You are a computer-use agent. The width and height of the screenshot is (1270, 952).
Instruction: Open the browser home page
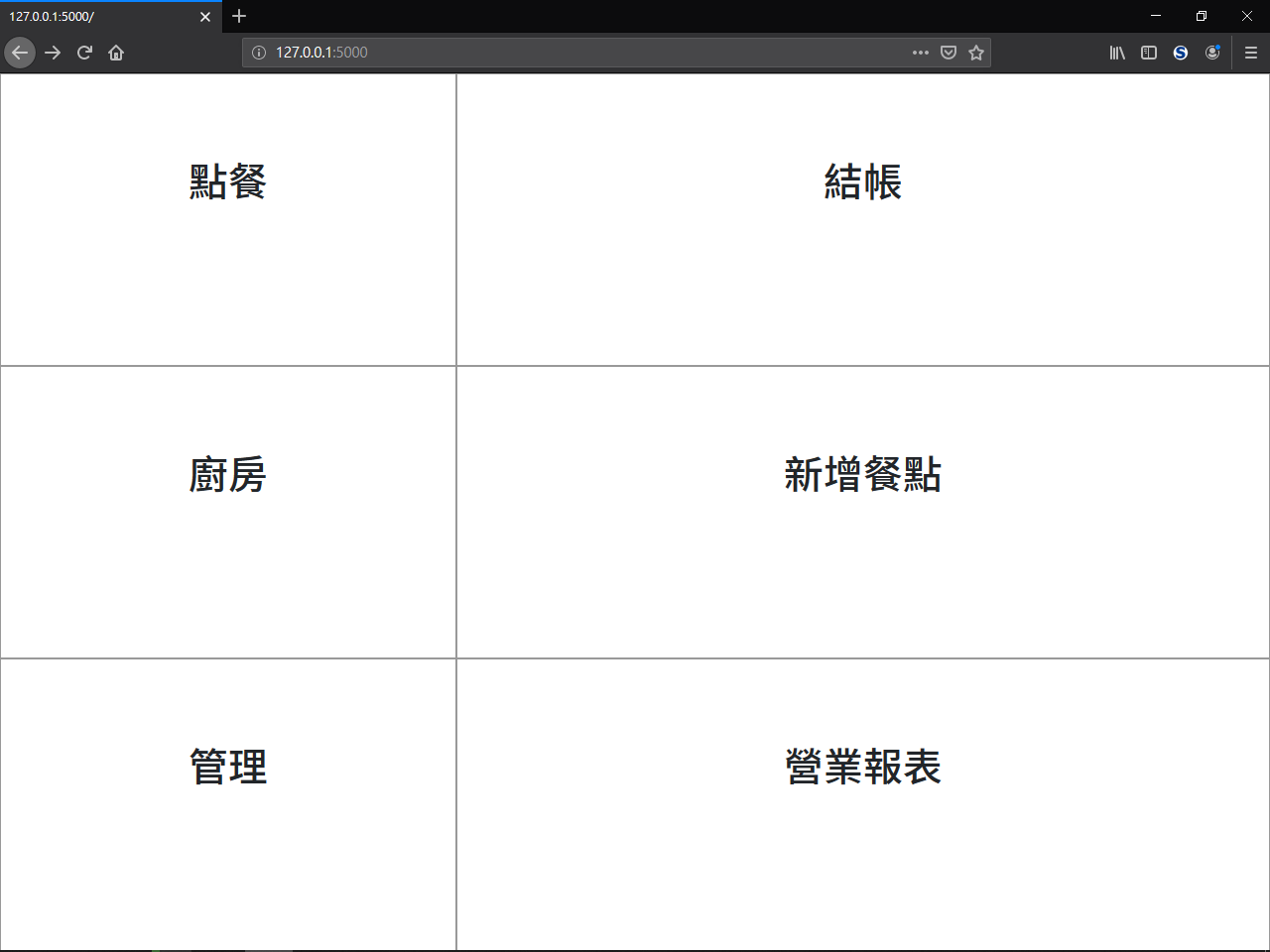click(x=116, y=53)
